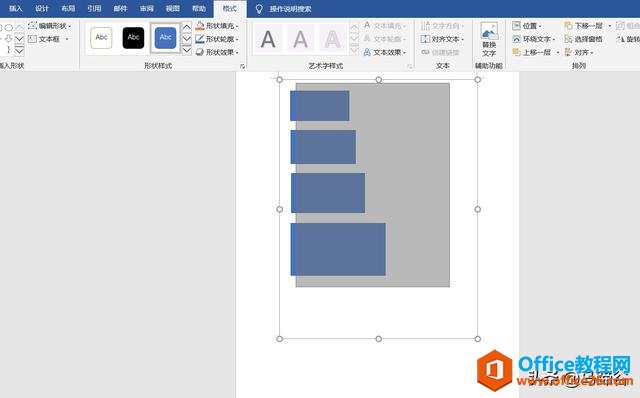Click the 替换文字 alt text icon
Screen dimensions: 640x398
point(489,40)
